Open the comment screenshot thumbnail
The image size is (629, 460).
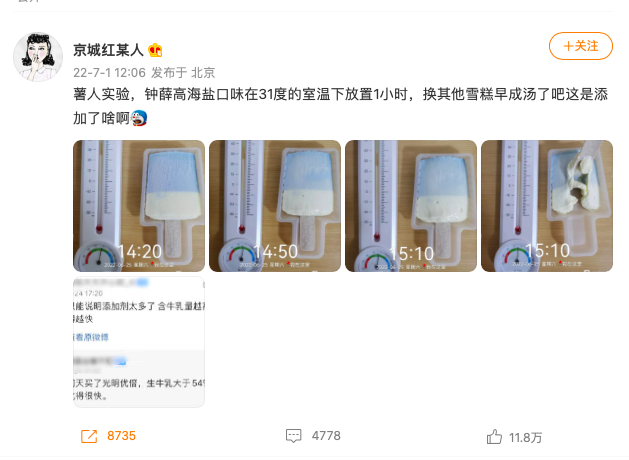point(139,342)
